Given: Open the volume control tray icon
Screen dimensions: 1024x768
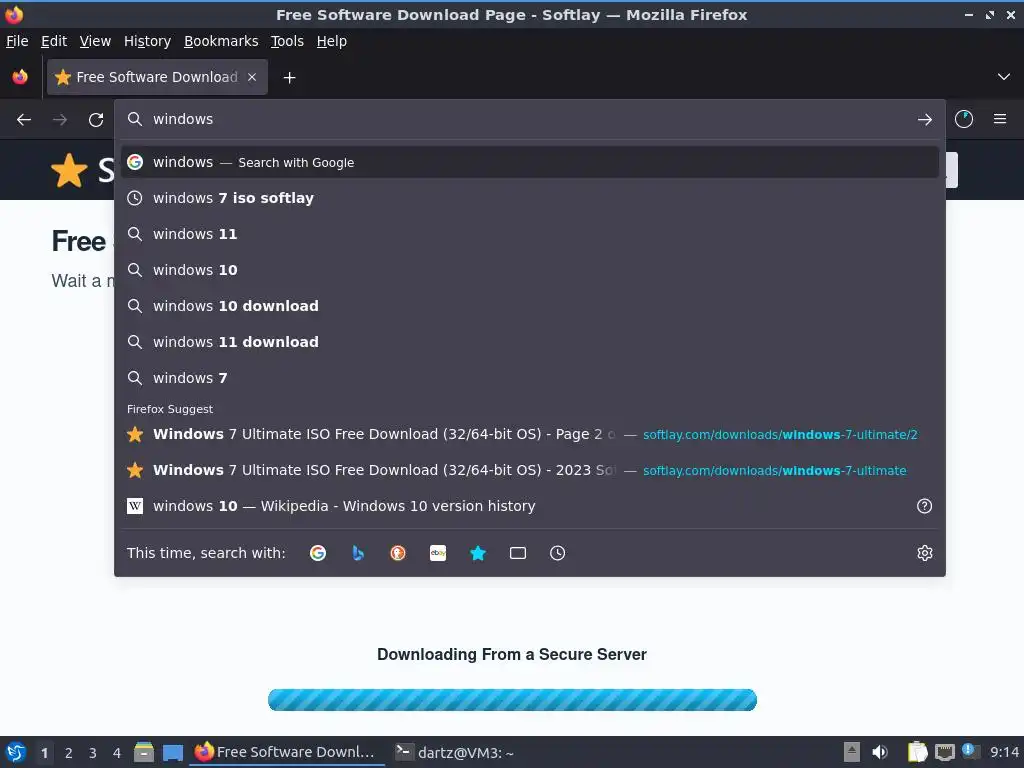Looking at the screenshot, I should (x=880, y=752).
